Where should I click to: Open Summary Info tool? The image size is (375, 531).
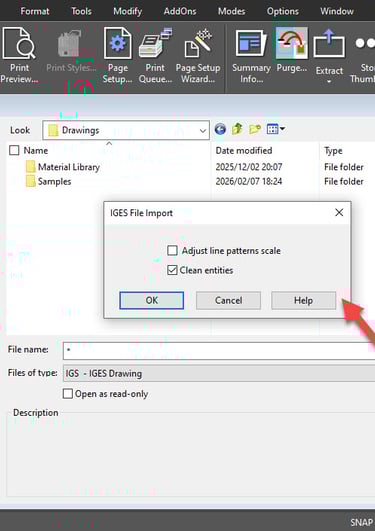click(x=251, y=56)
